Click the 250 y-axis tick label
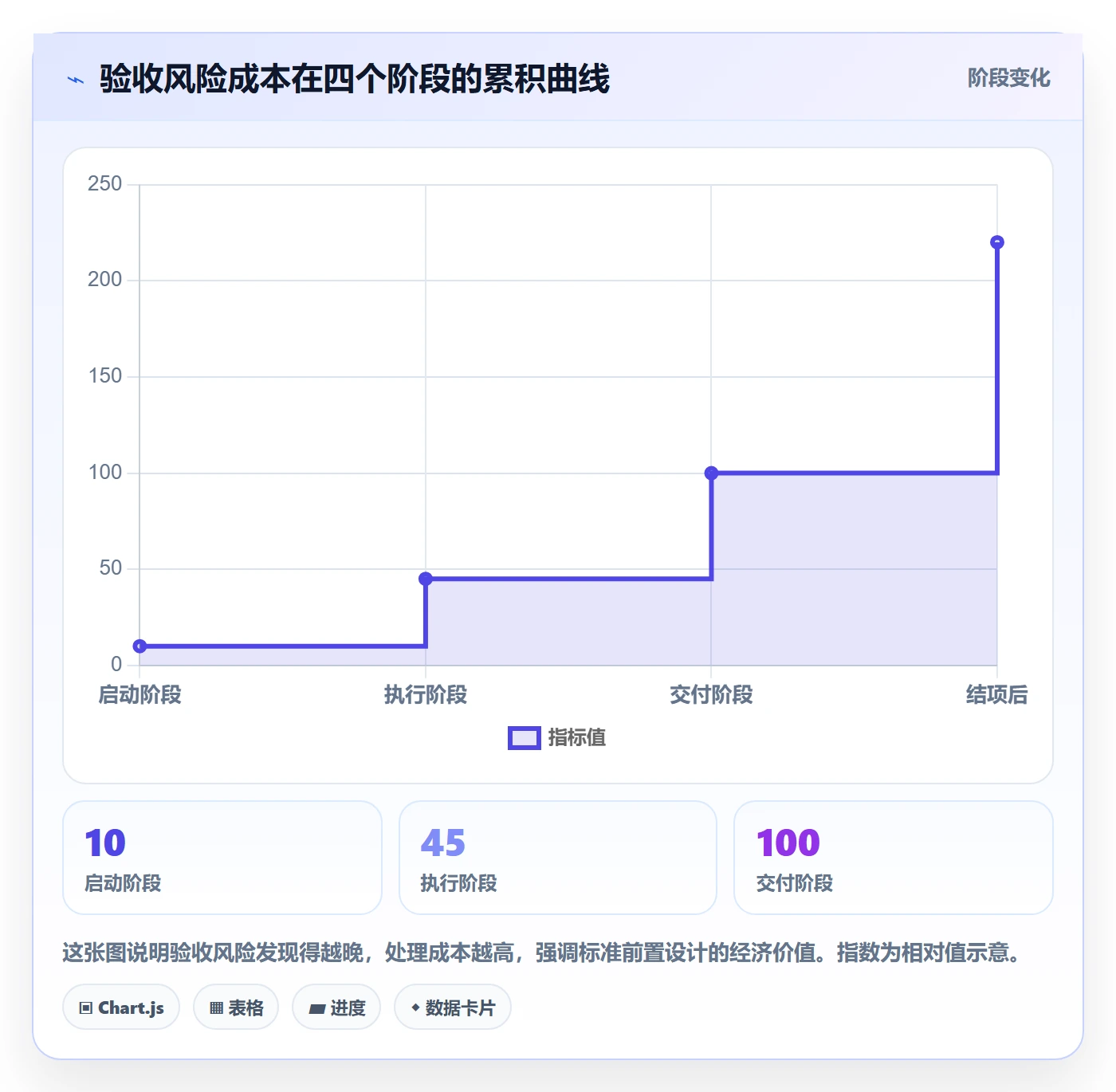The image size is (1116, 1092). pos(105,184)
